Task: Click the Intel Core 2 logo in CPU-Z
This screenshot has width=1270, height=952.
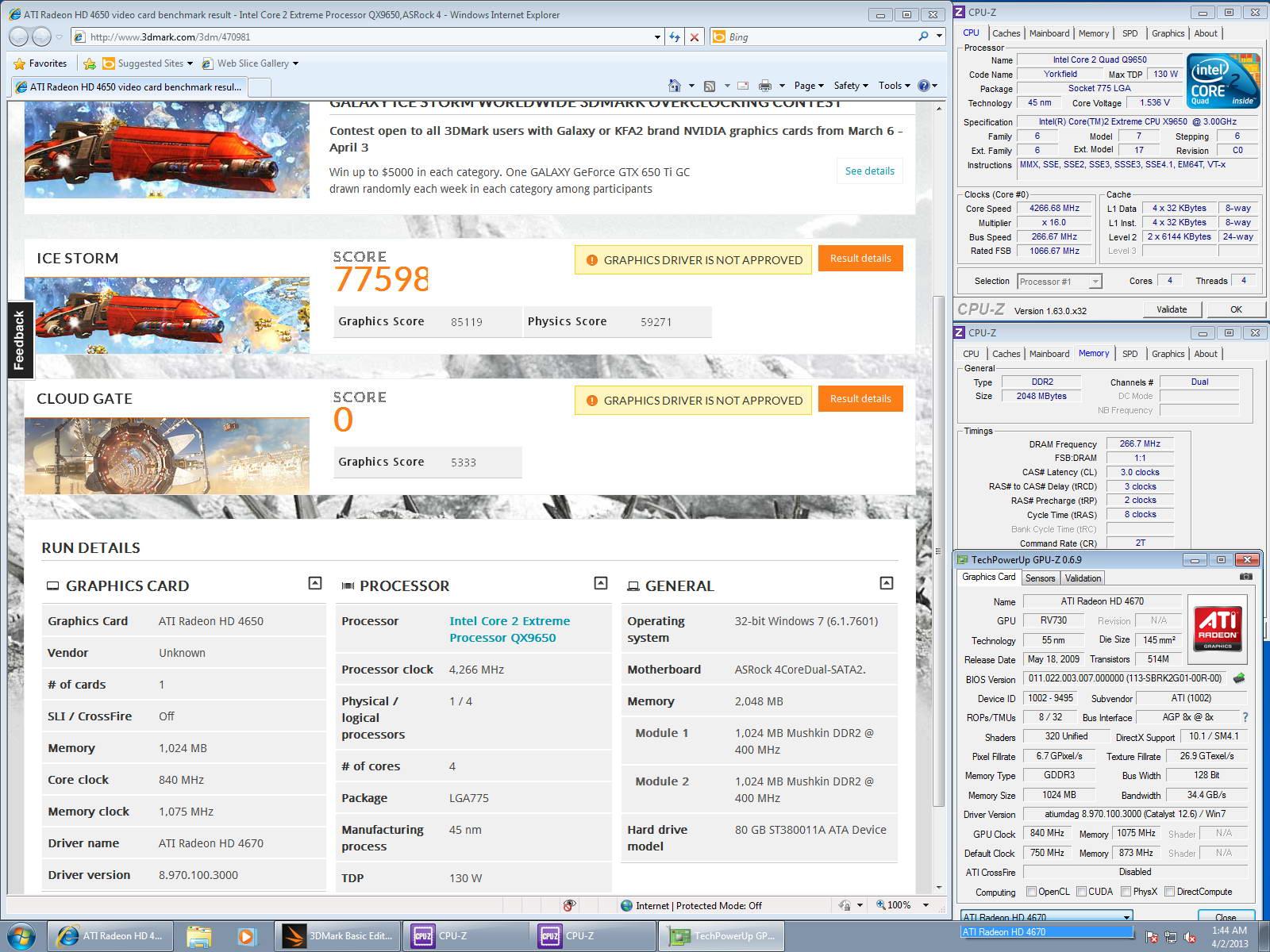Action: (x=1223, y=81)
